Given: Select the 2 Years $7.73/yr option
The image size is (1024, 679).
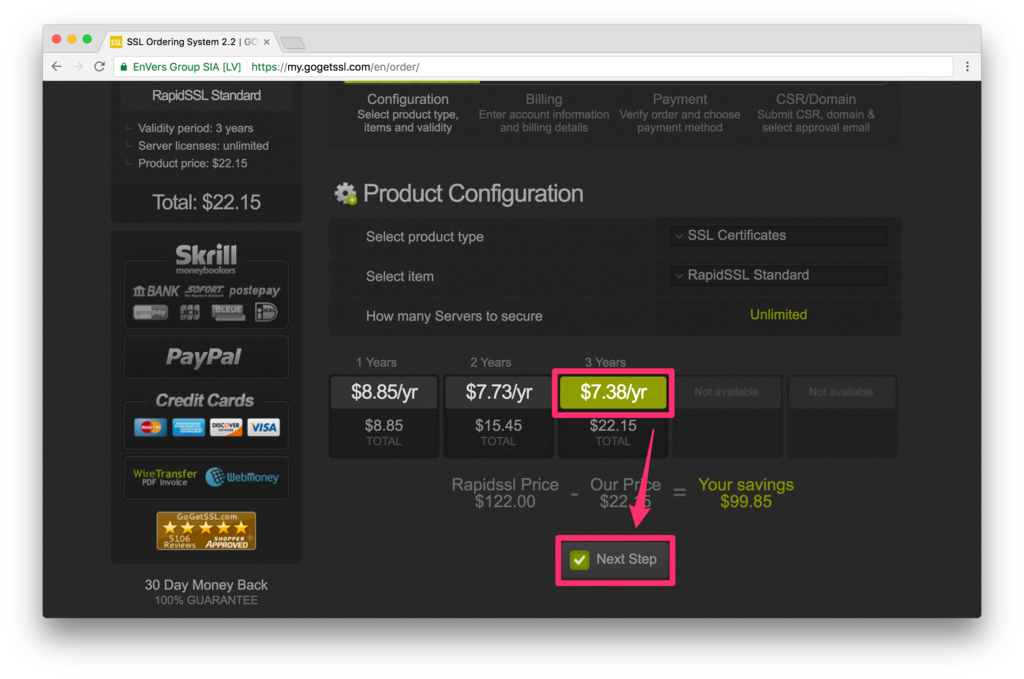Looking at the screenshot, I should click(x=498, y=392).
